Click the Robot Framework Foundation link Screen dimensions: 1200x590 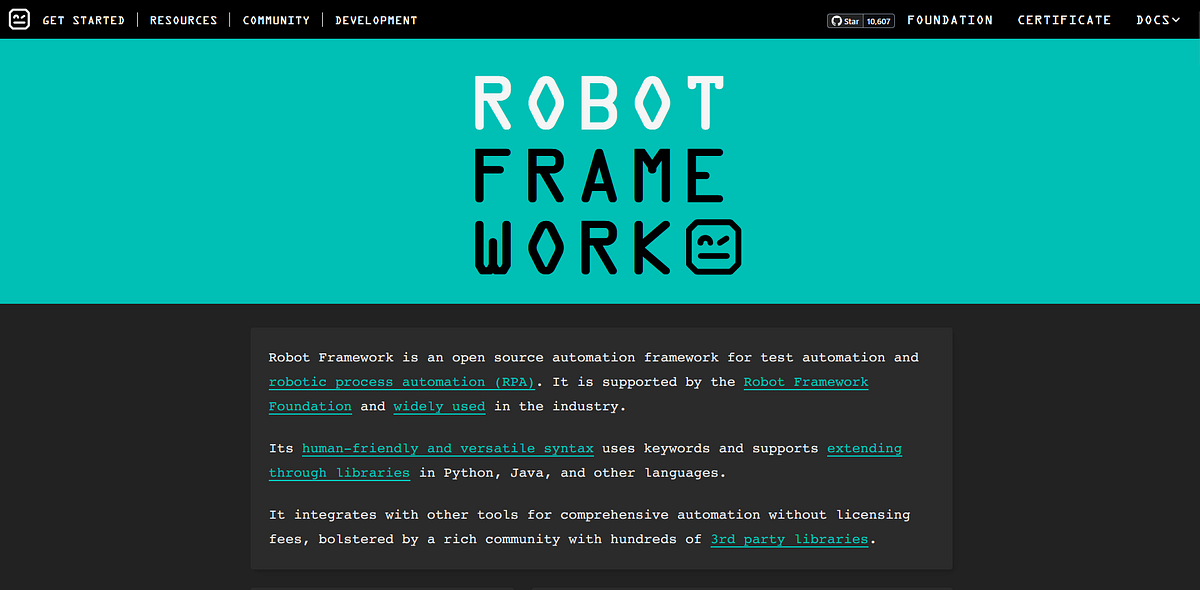click(x=806, y=382)
